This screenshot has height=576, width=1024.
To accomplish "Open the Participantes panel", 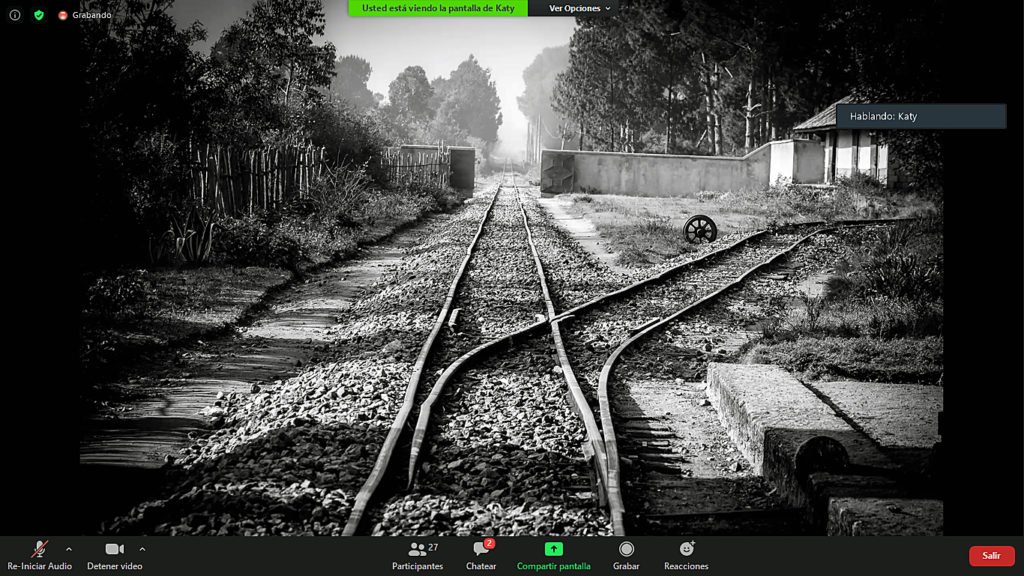I will 417,555.
